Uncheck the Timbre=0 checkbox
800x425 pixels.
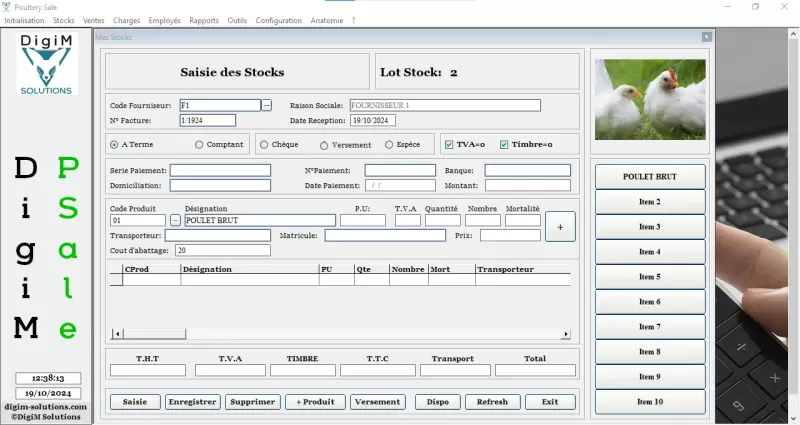point(504,144)
